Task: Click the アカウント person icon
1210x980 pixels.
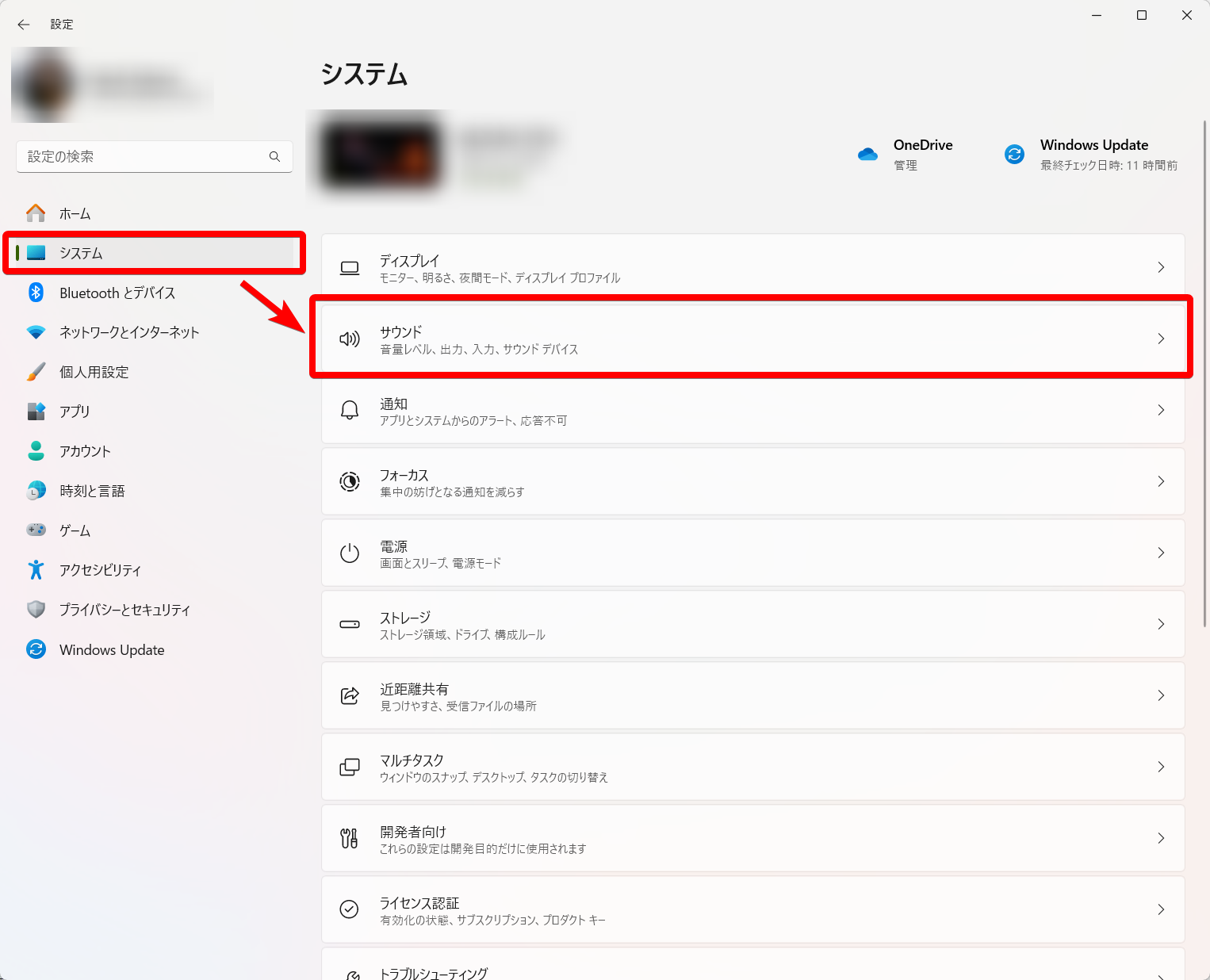Action: 36,451
